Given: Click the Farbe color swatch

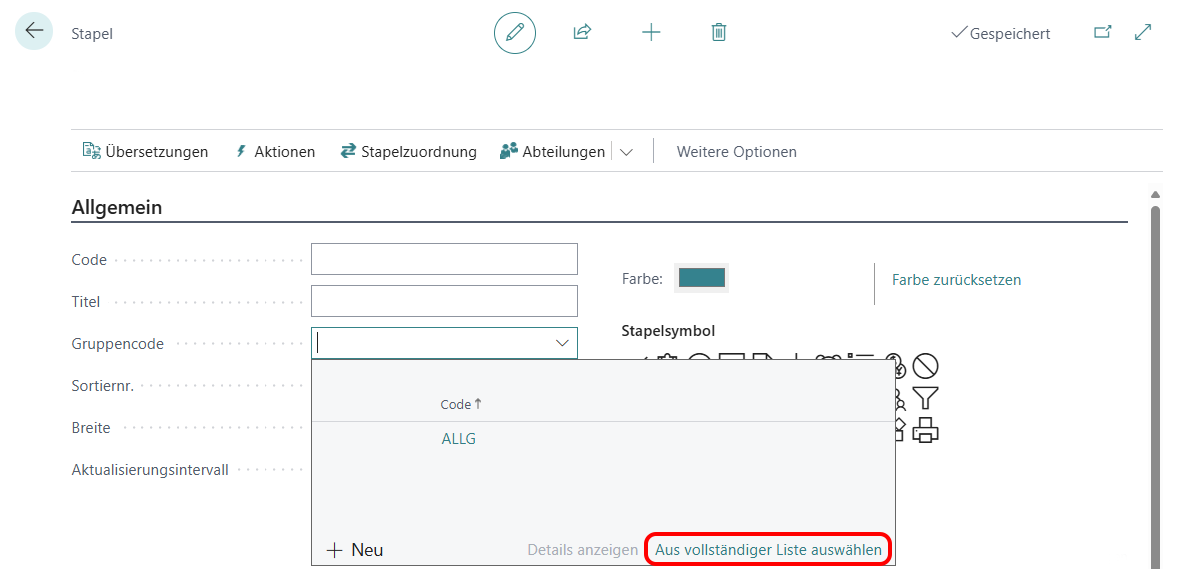Looking at the screenshot, I should pos(702,278).
